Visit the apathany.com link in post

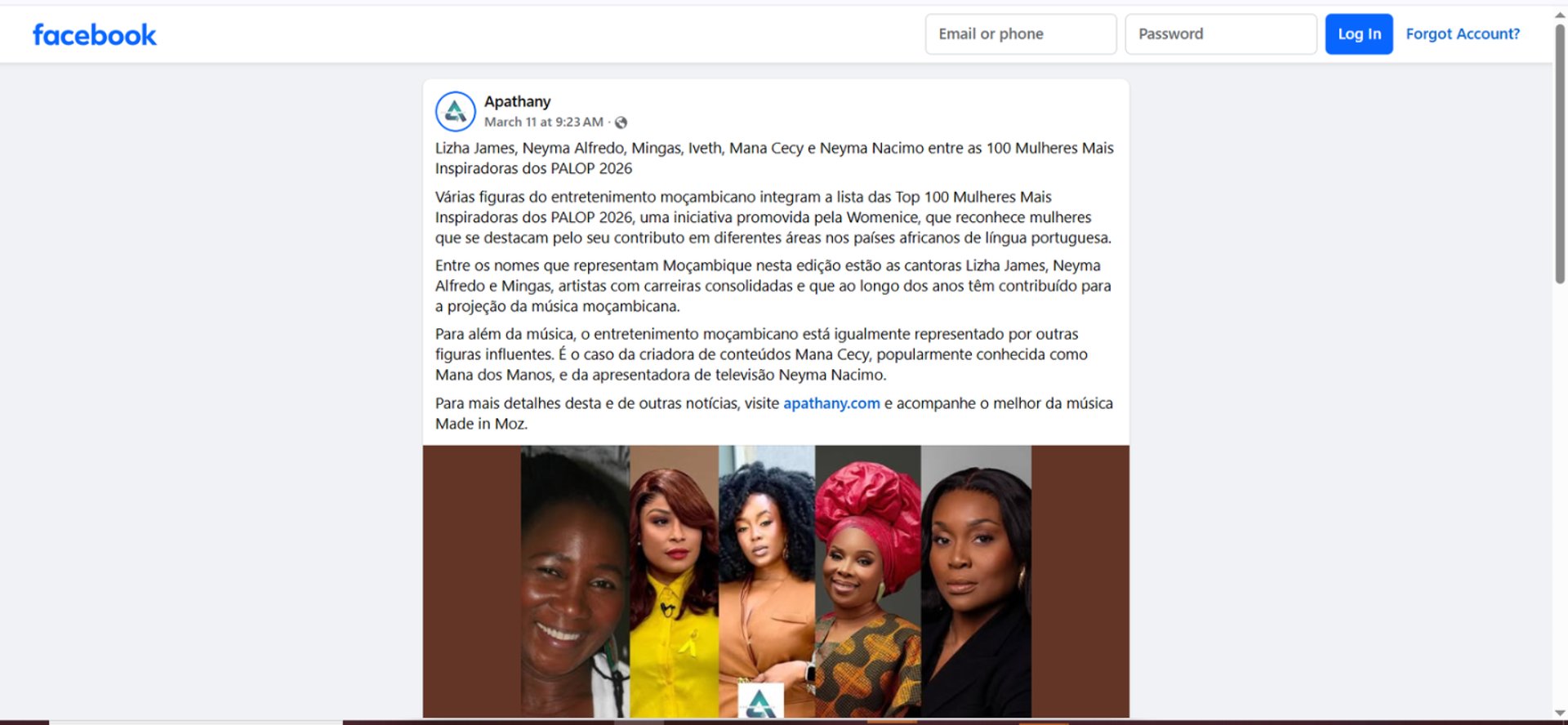click(x=831, y=403)
